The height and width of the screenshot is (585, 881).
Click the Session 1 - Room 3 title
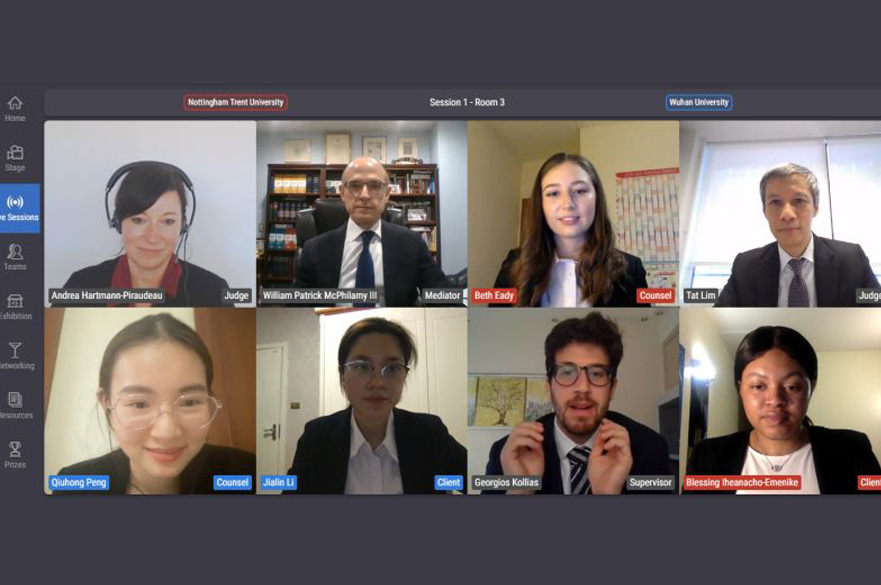click(x=467, y=102)
